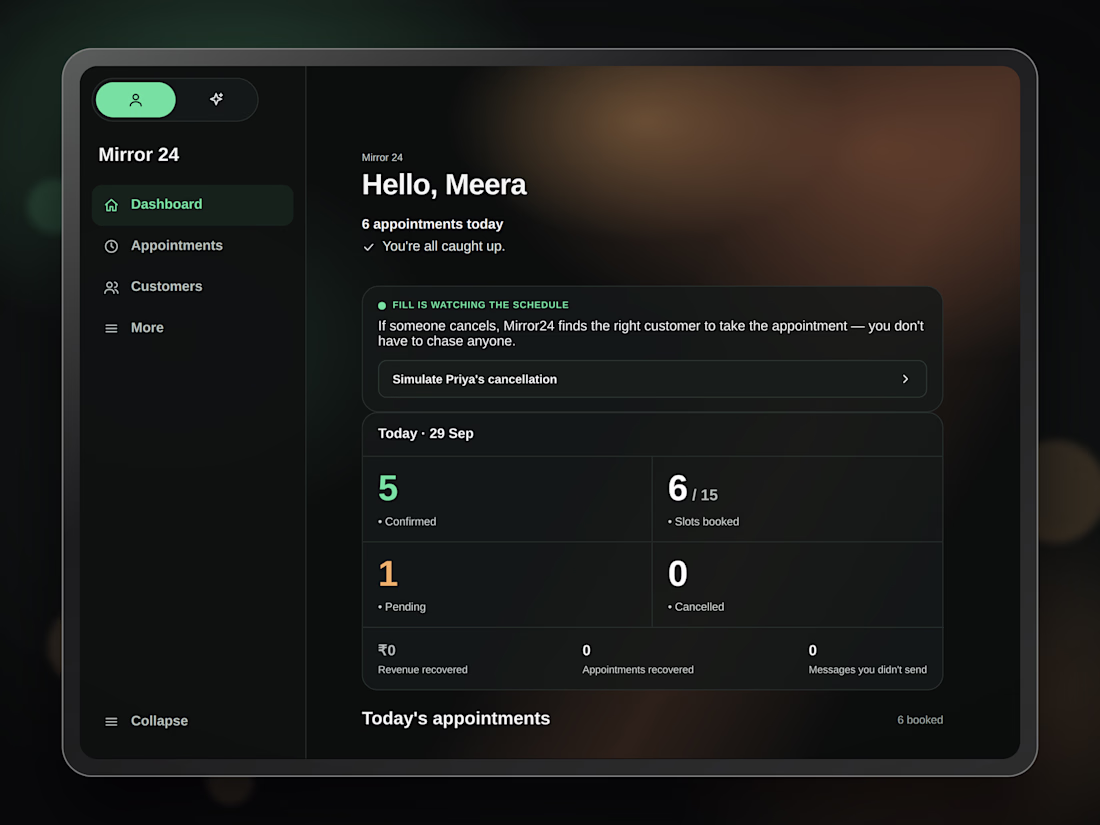Click the 'Today · 29 Sep' header
This screenshot has height=825, width=1100.
pyautogui.click(x=426, y=434)
